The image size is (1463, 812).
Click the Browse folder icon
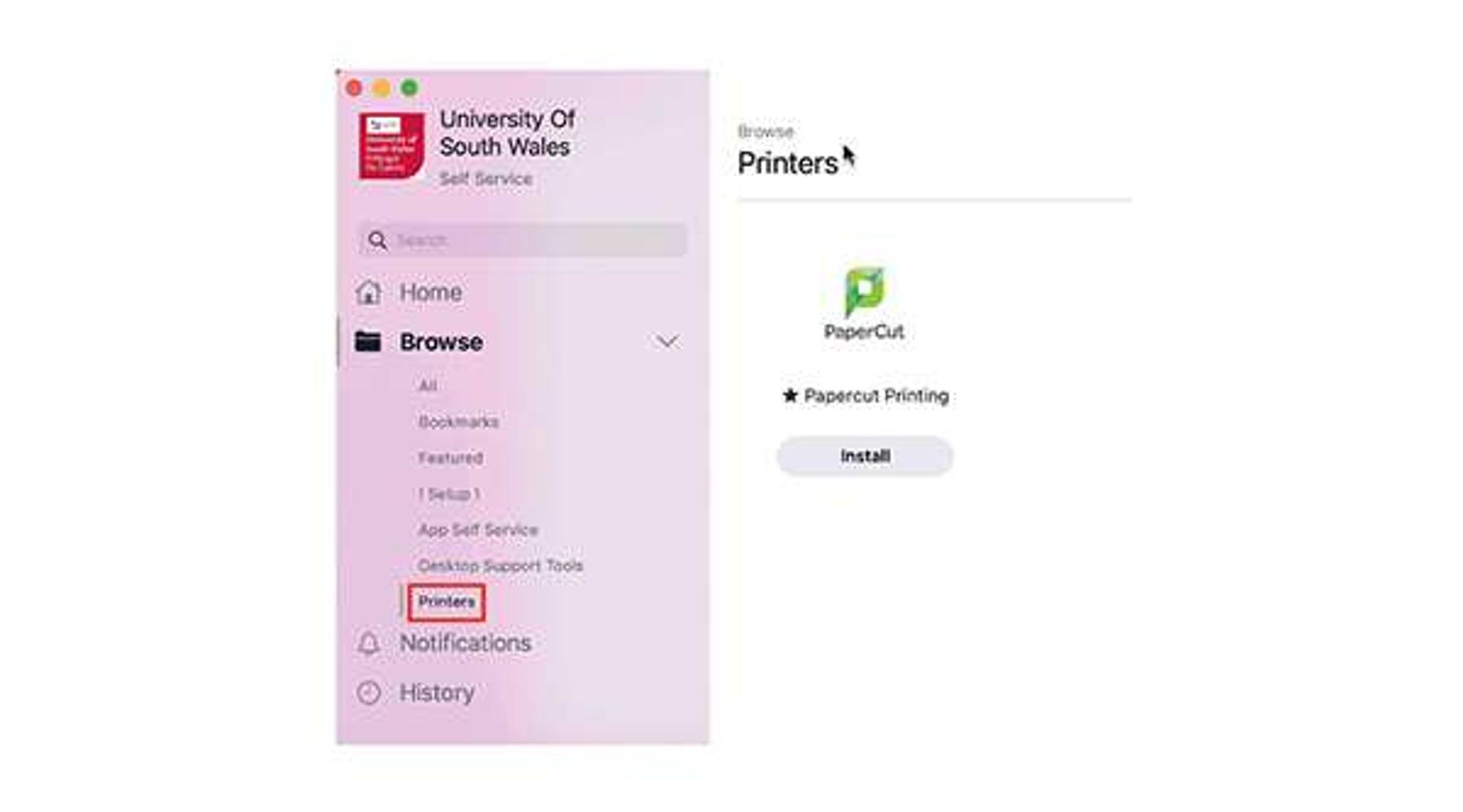tap(368, 341)
